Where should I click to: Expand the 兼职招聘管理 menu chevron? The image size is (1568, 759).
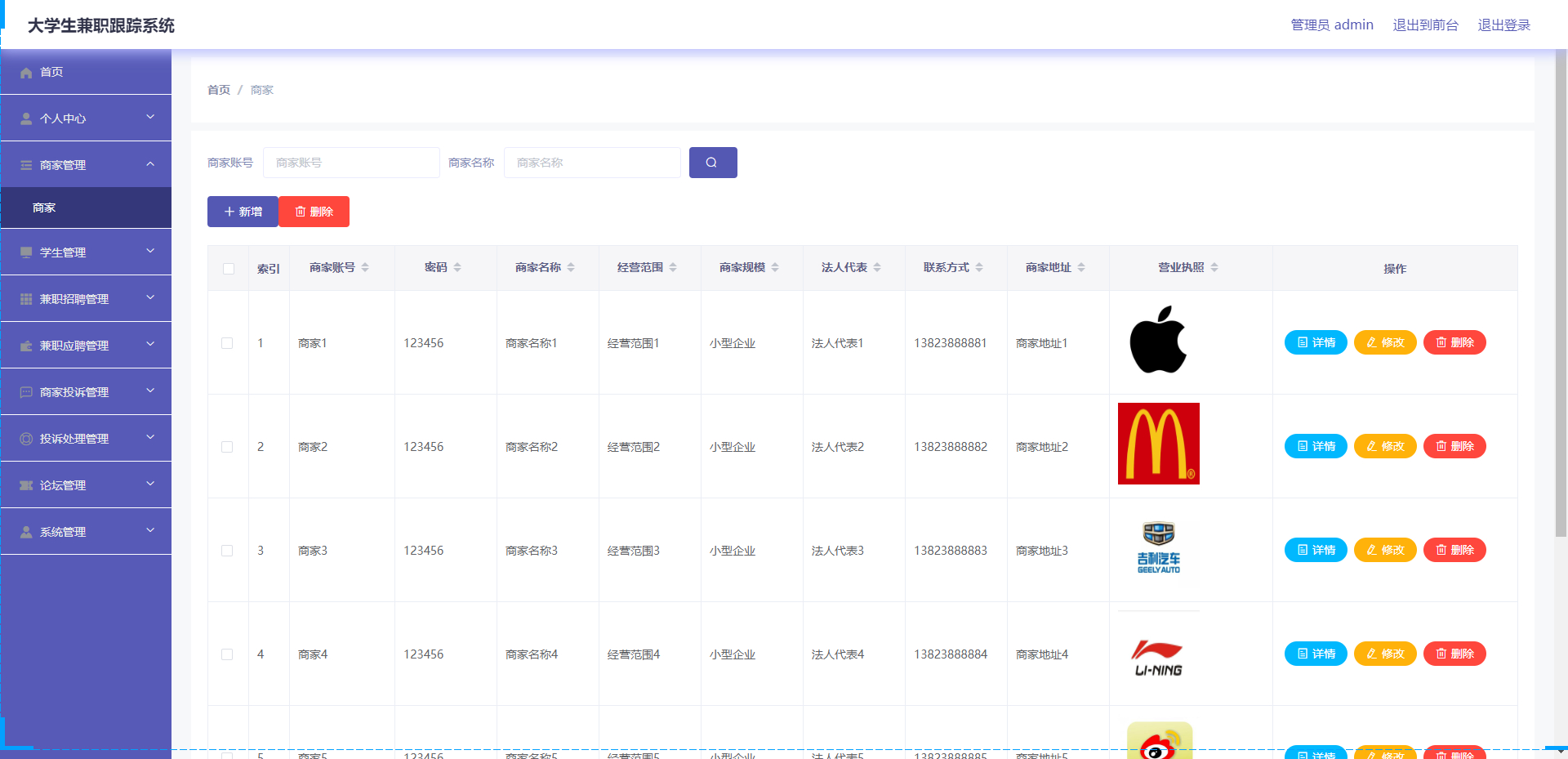point(150,298)
